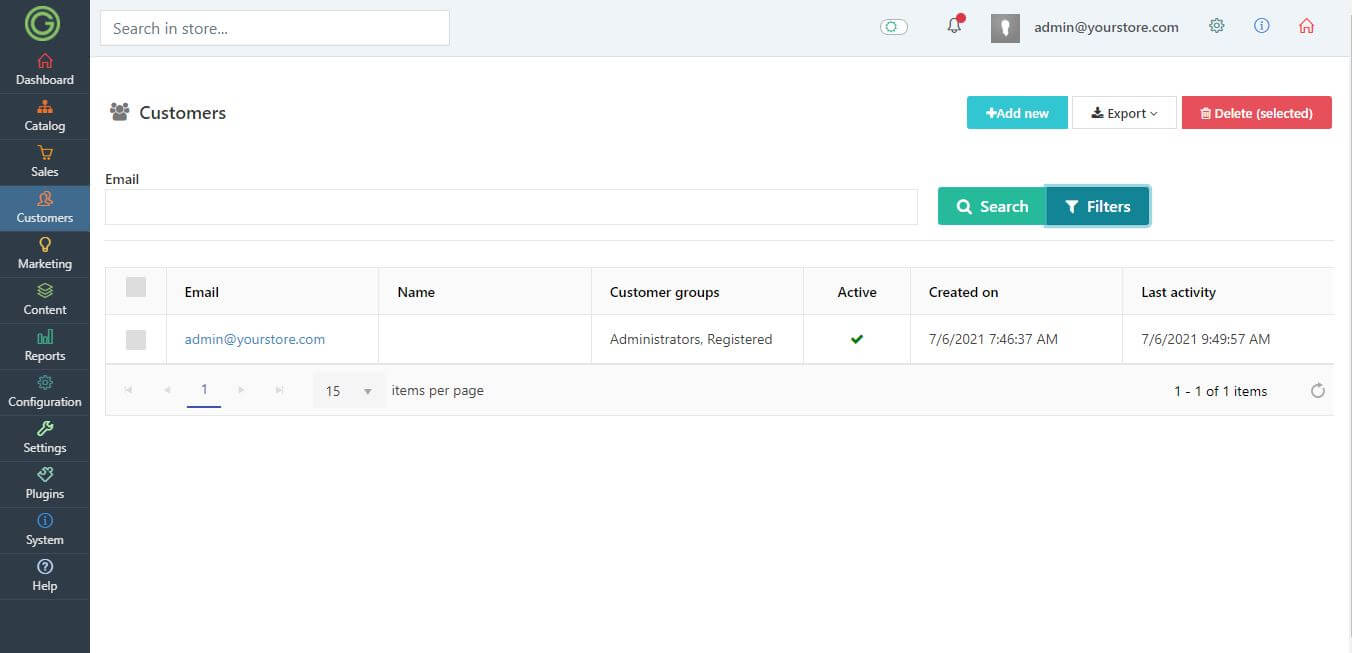Click the green Active checkmark

click(x=857, y=339)
